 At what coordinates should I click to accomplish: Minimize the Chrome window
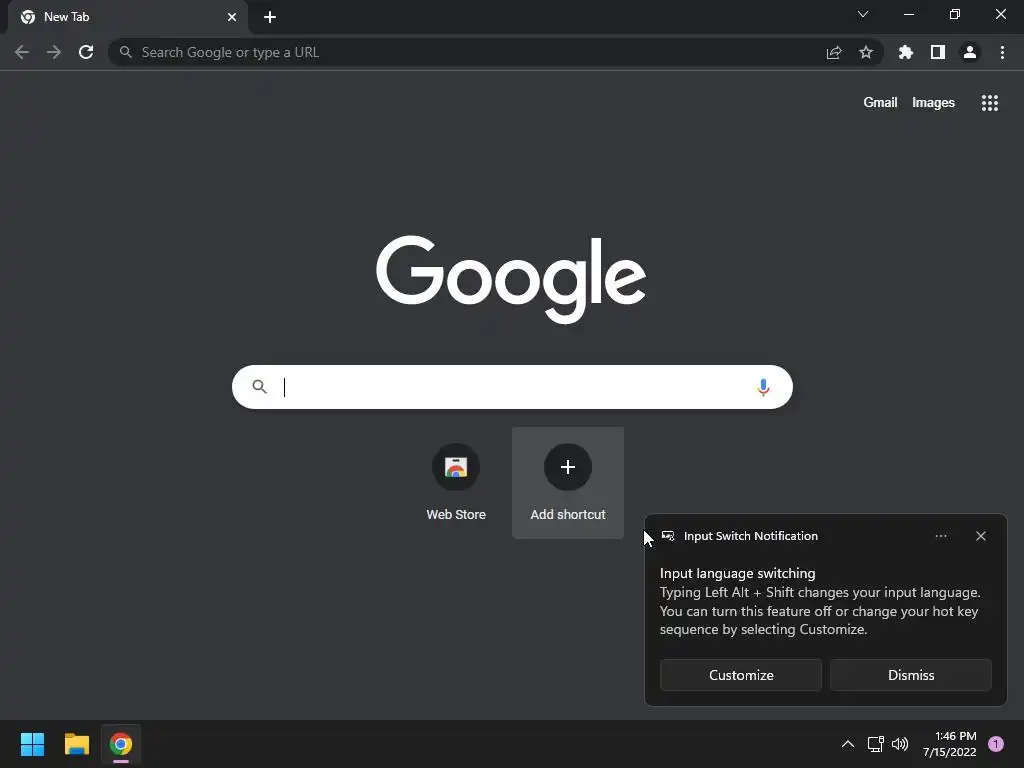(x=909, y=14)
